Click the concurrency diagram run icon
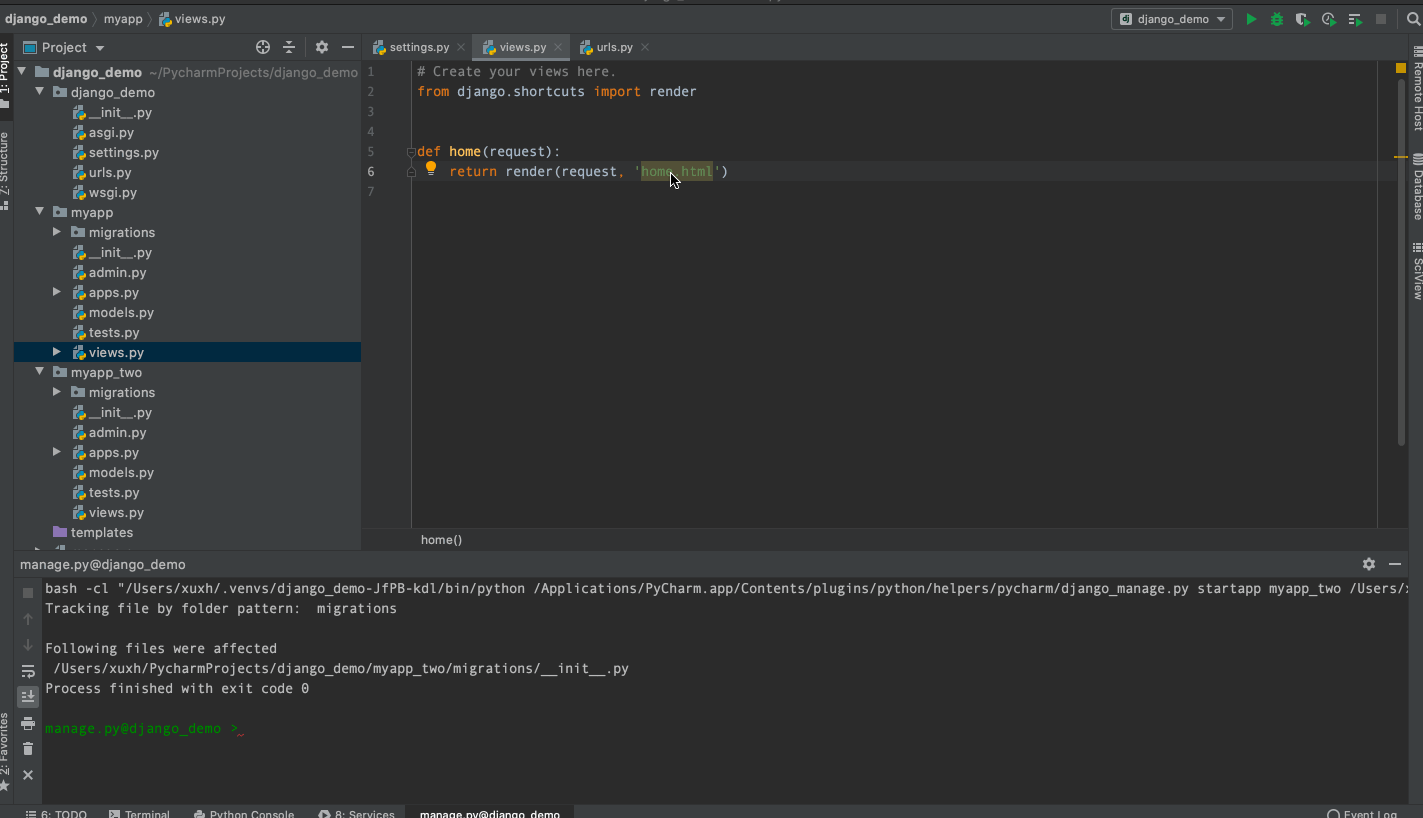This screenshot has width=1423, height=818. [1355, 19]
